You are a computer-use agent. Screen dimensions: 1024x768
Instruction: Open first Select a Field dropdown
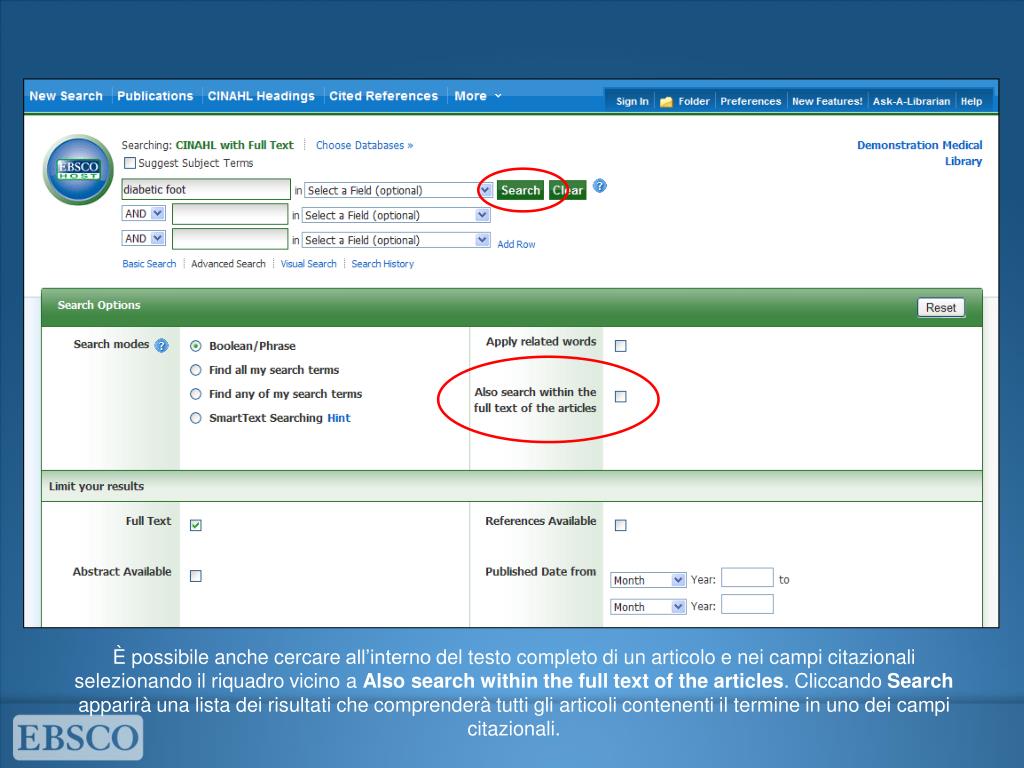click(x=398, y=190)
